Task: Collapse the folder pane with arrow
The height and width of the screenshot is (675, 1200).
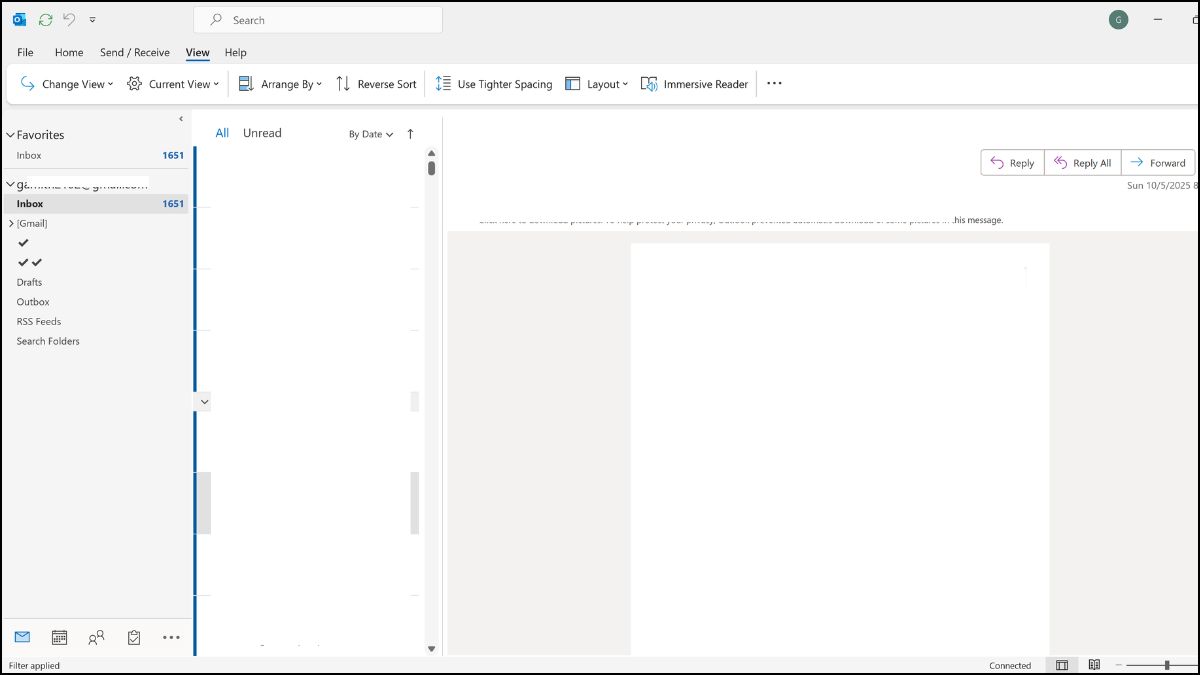Action: (181, 118)
